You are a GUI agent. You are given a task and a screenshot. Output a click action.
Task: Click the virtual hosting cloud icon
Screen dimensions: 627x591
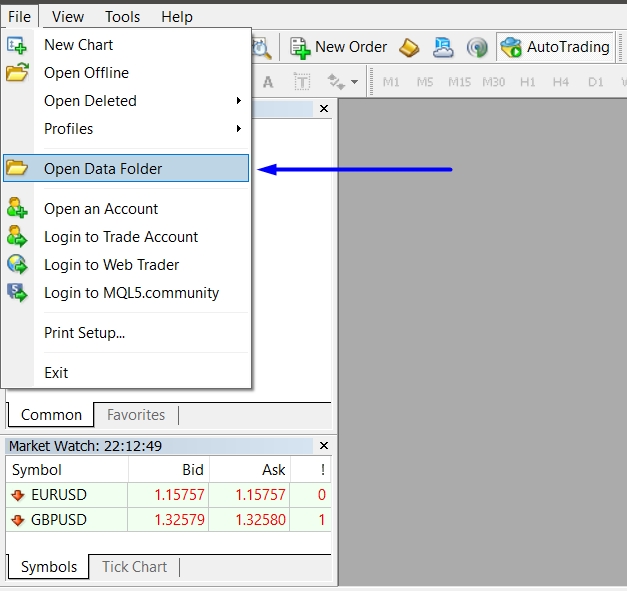point(443,48)
